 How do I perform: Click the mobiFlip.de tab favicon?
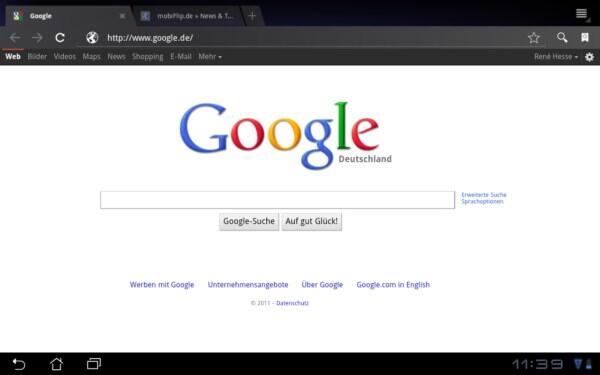click(145, 16)
